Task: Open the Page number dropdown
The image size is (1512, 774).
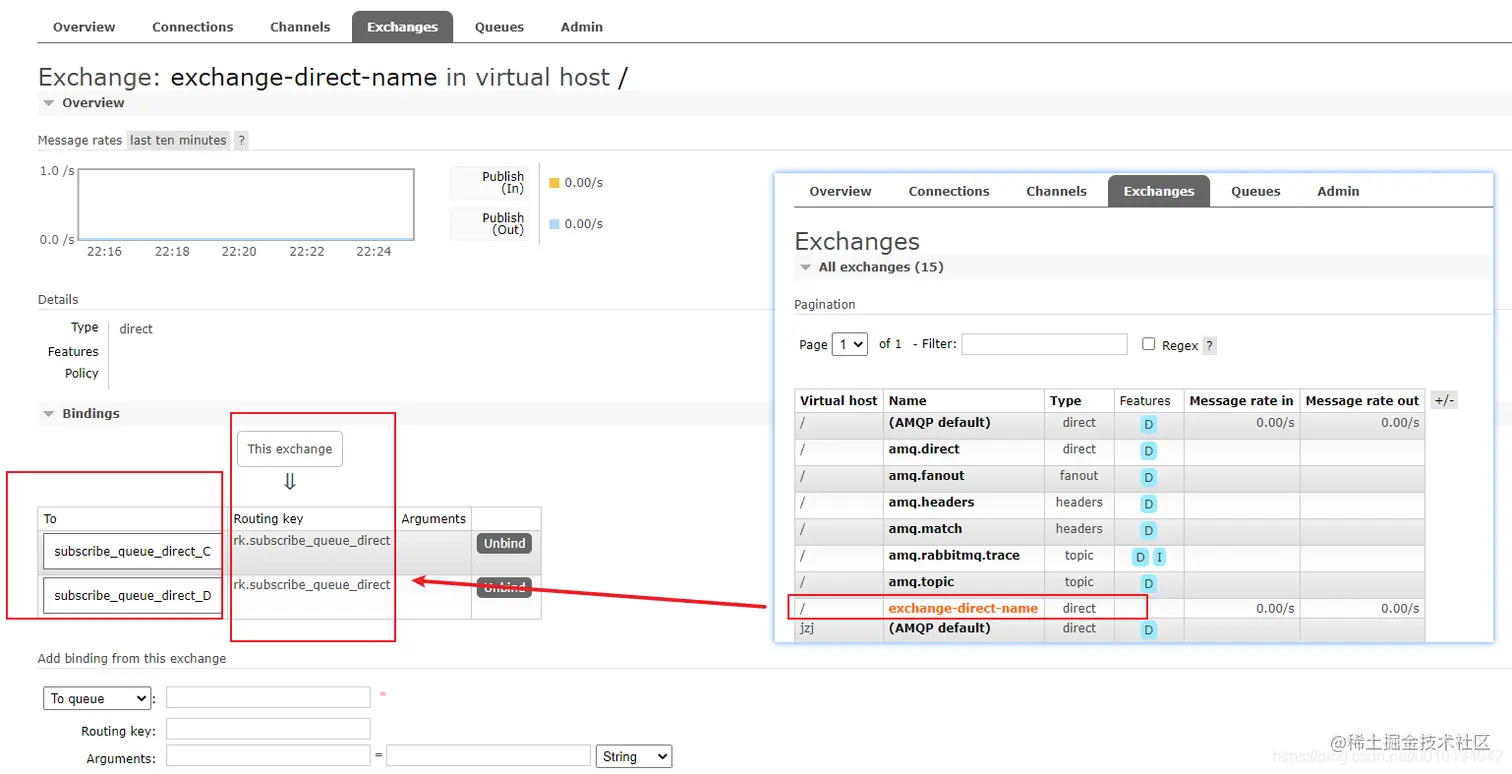Action: 849,344
